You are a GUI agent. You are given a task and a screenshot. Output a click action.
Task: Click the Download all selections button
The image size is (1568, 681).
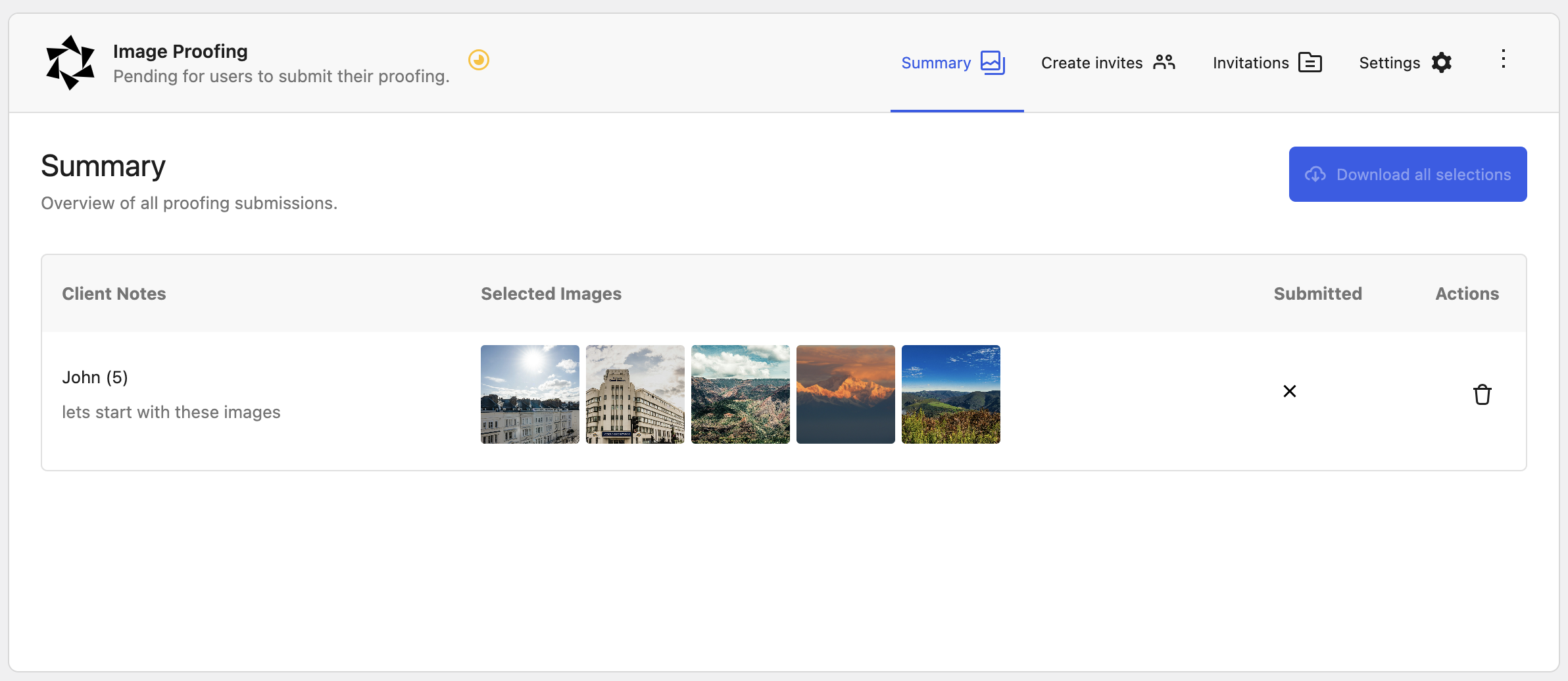(1407, 174)
